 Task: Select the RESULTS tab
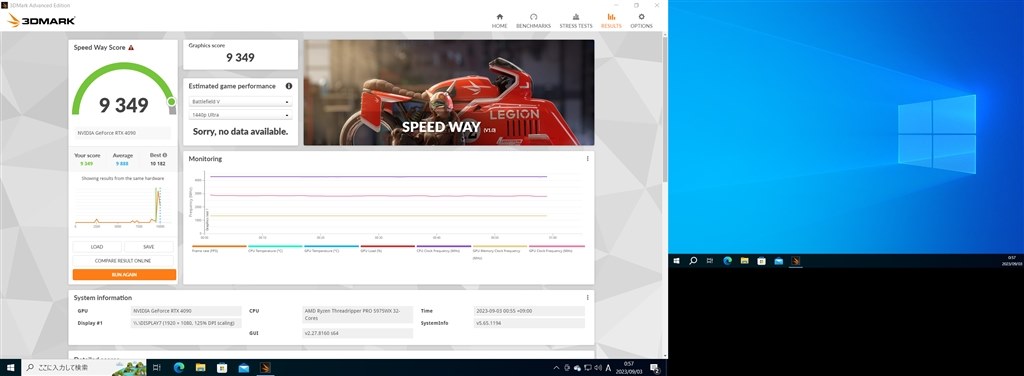[x=611, y=20]
